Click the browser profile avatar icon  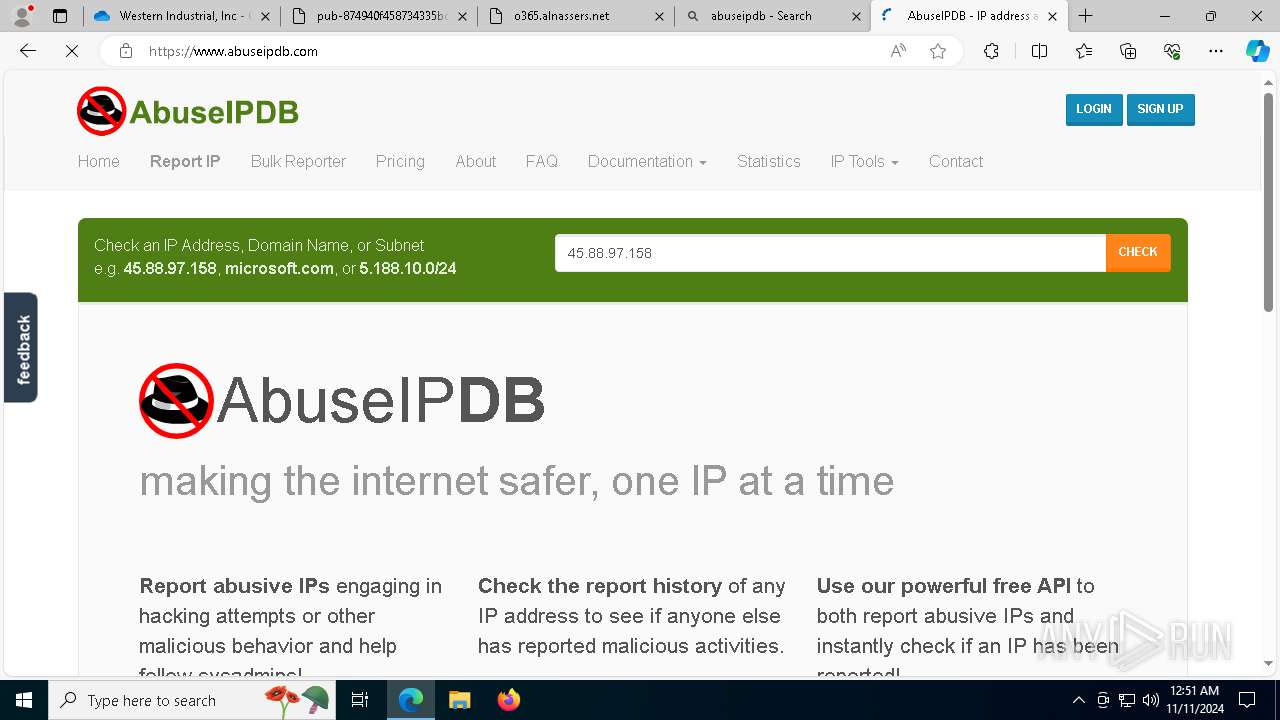(x=22, y=16)
